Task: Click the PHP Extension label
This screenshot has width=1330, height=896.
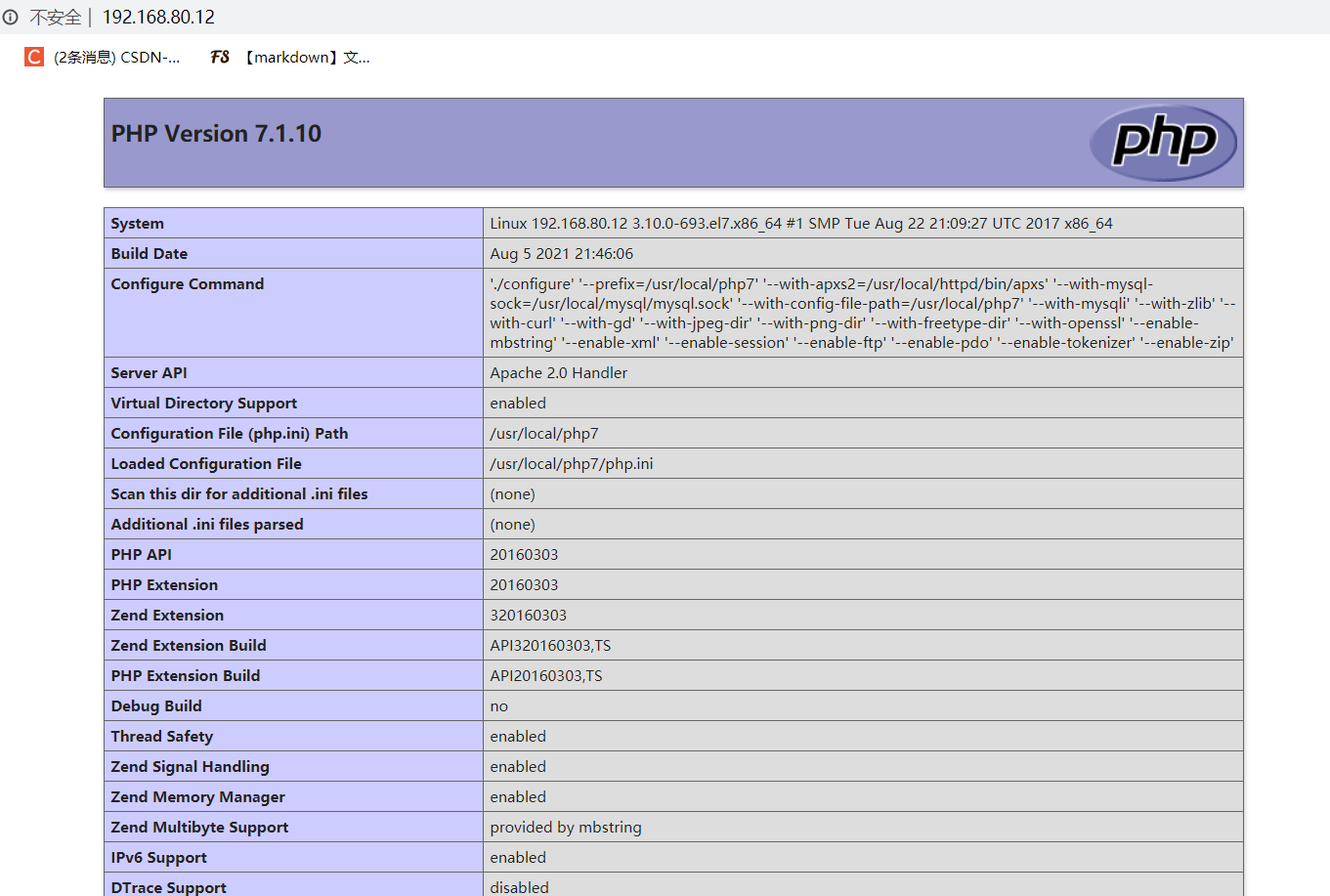Action: 164,584
